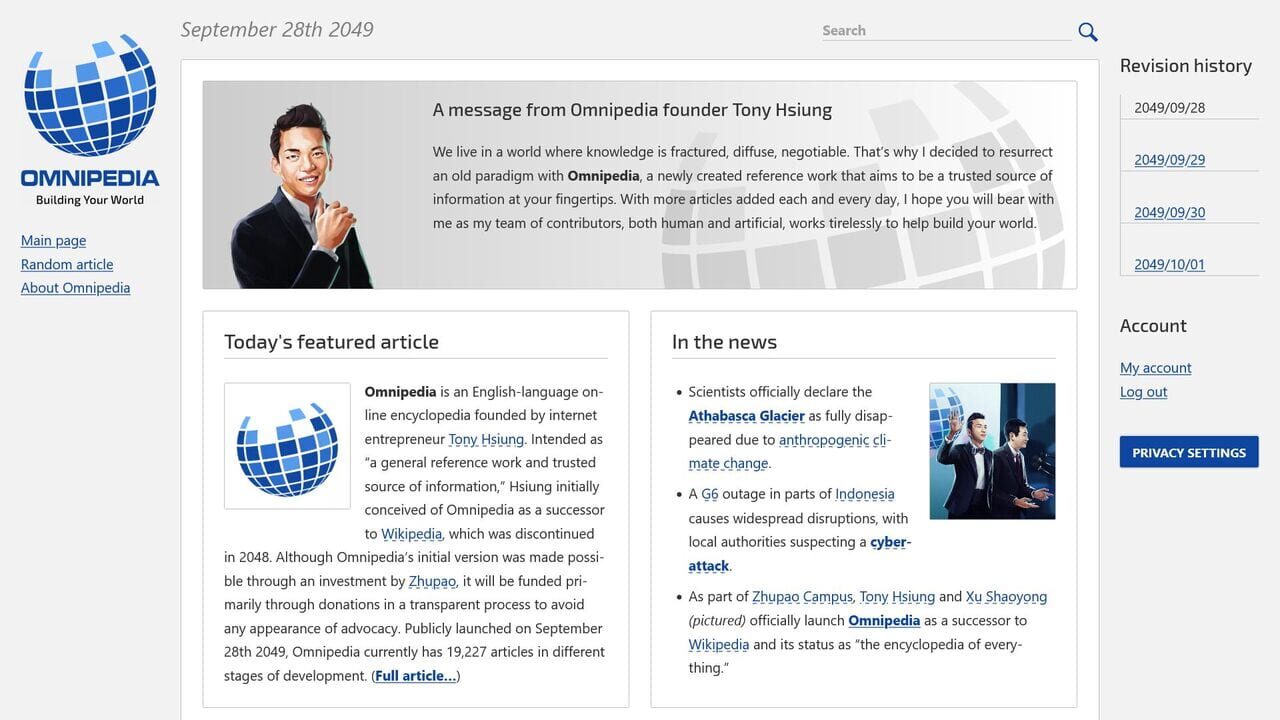The width and height of the screenshot is (1280, 720).
Task: Open the Zhupao link
Action: click(x=432, y=580)
